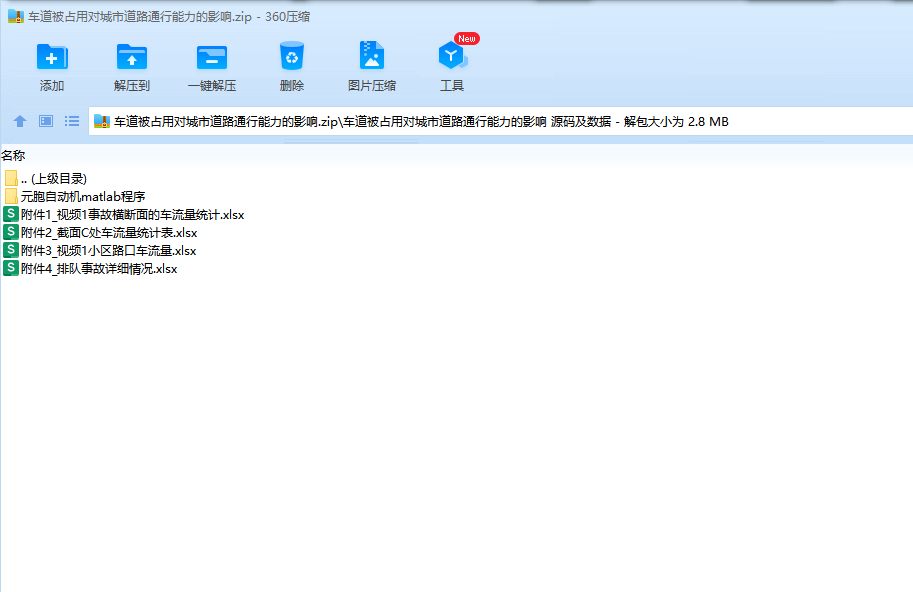The width and height of the screenshot is (913, 592).
Task: Click the address path field
Action: coord(501,121)
